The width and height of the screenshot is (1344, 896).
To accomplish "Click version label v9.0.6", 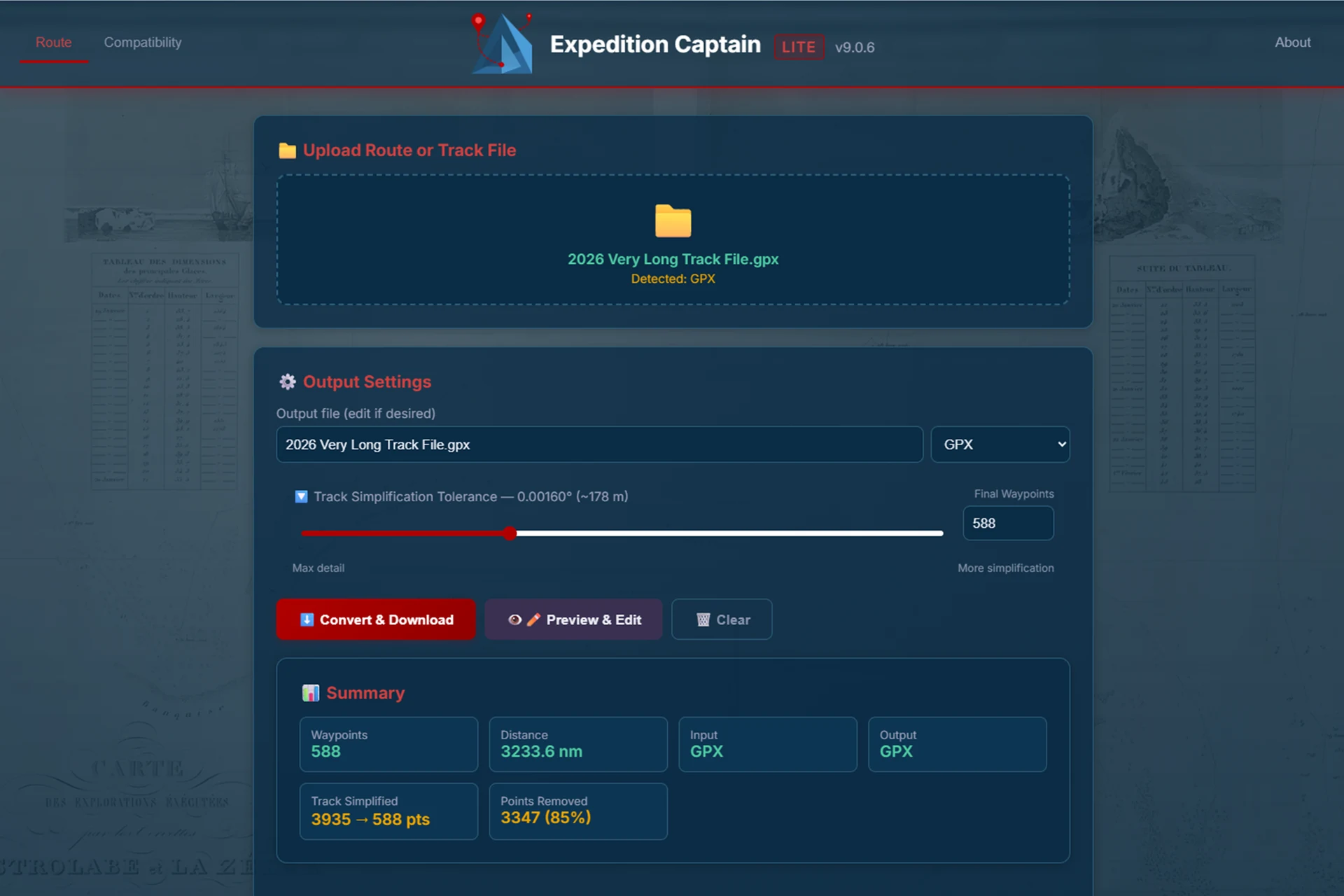I will click(x=855, y=48).
